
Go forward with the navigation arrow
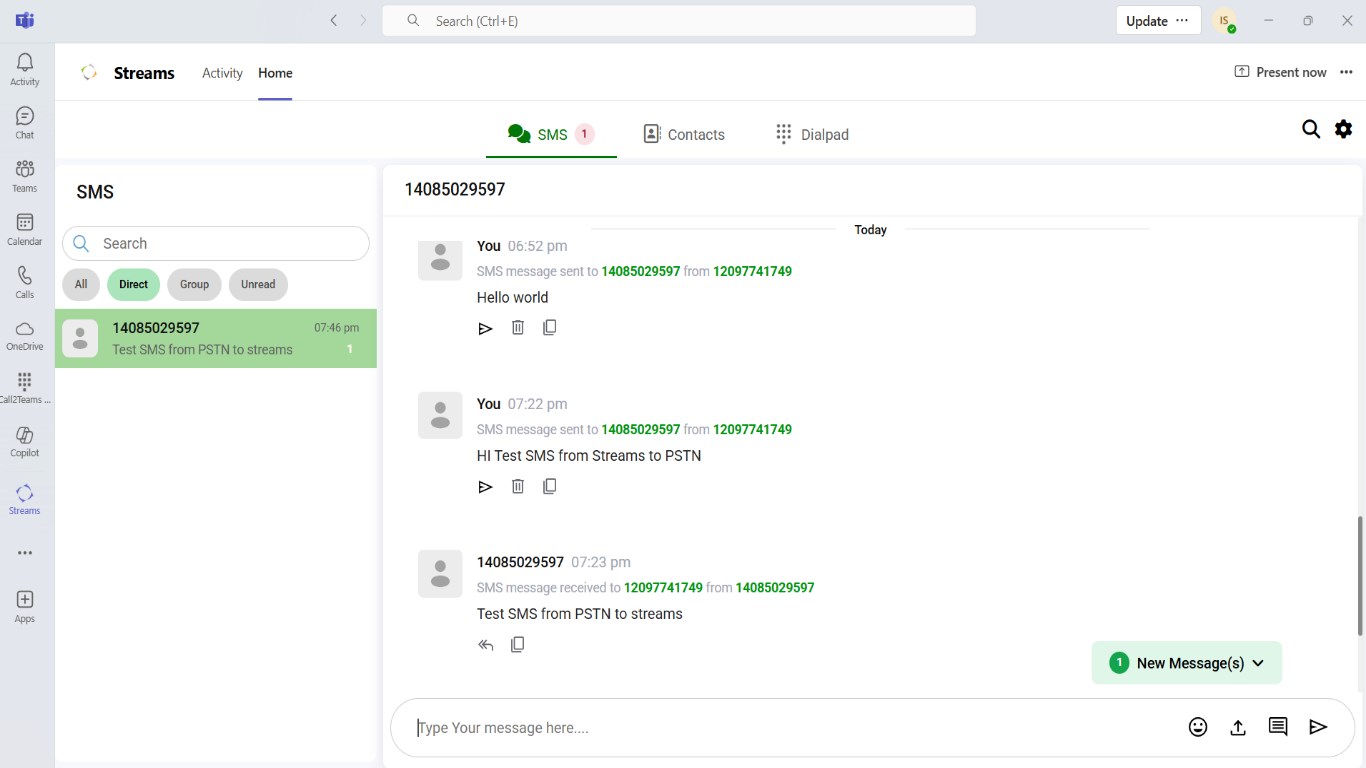point(363,20)
